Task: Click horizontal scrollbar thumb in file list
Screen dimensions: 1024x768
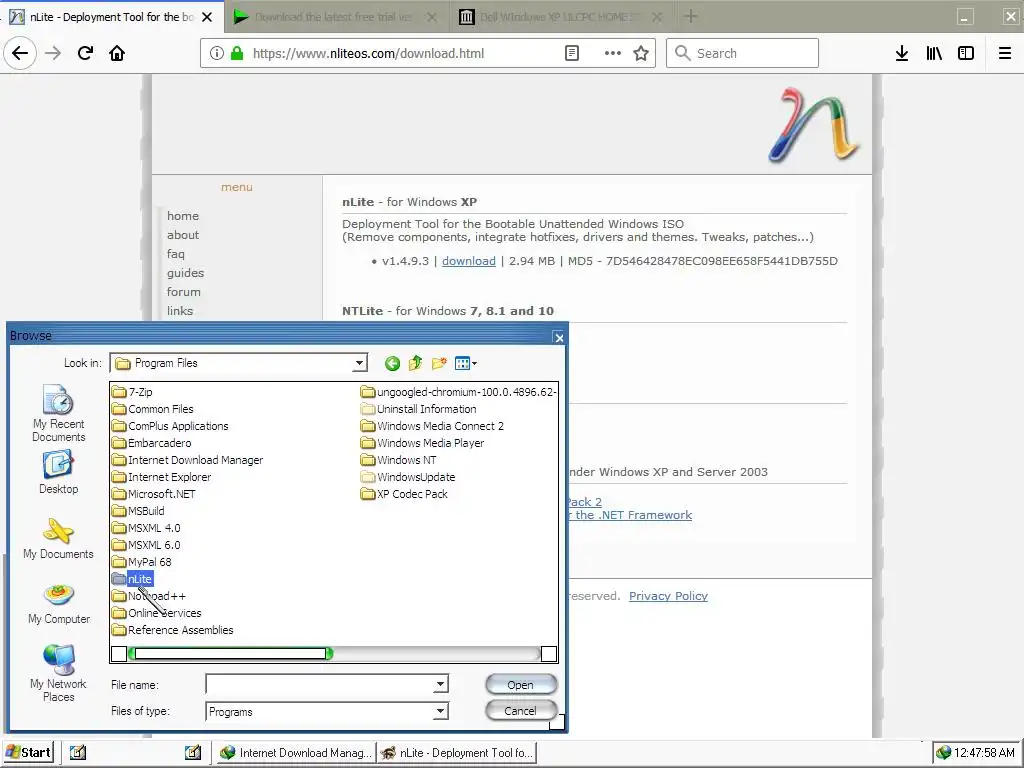Action: (x=230, y=653)
